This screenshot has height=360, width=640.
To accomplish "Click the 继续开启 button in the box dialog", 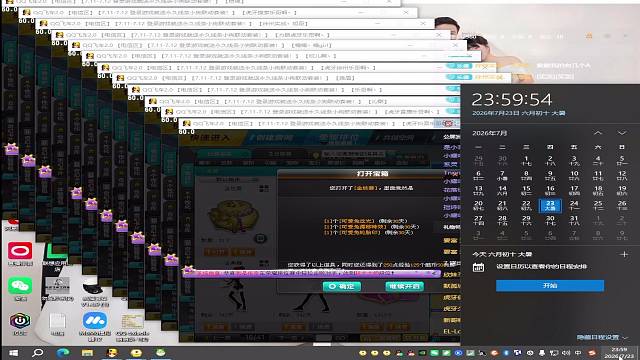I will [x=404, y=287].
